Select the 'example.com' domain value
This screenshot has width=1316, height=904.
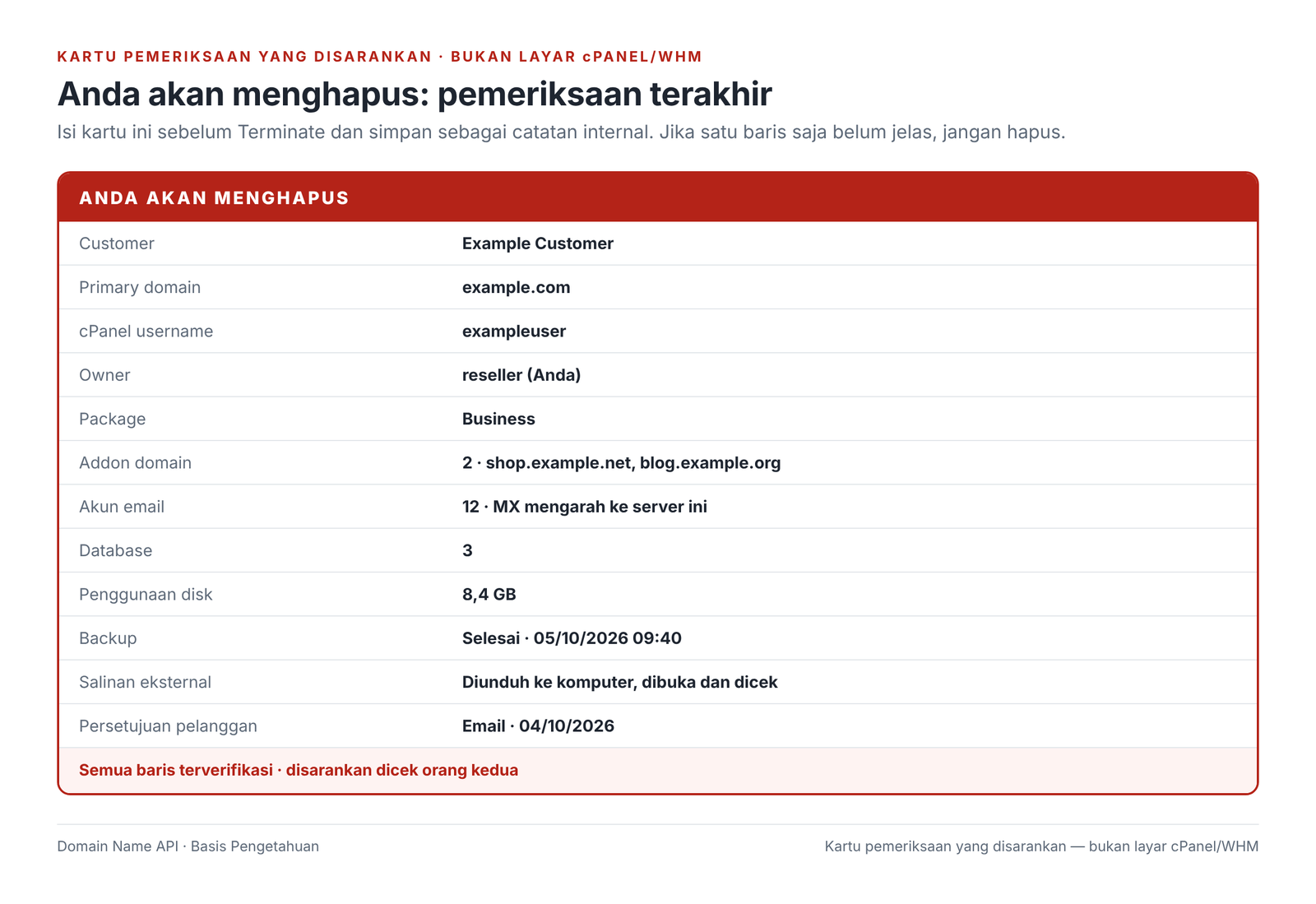(x=517, y=287)
